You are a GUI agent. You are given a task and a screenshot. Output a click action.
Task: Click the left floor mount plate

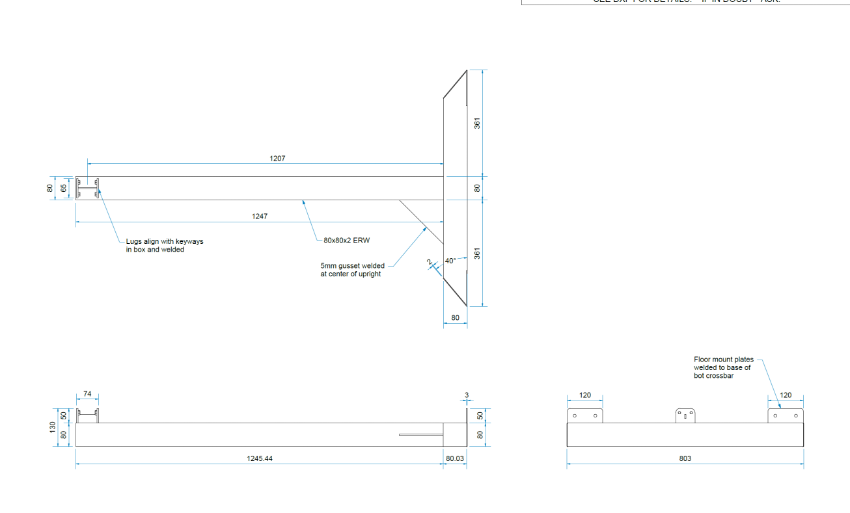pos(584,415)
